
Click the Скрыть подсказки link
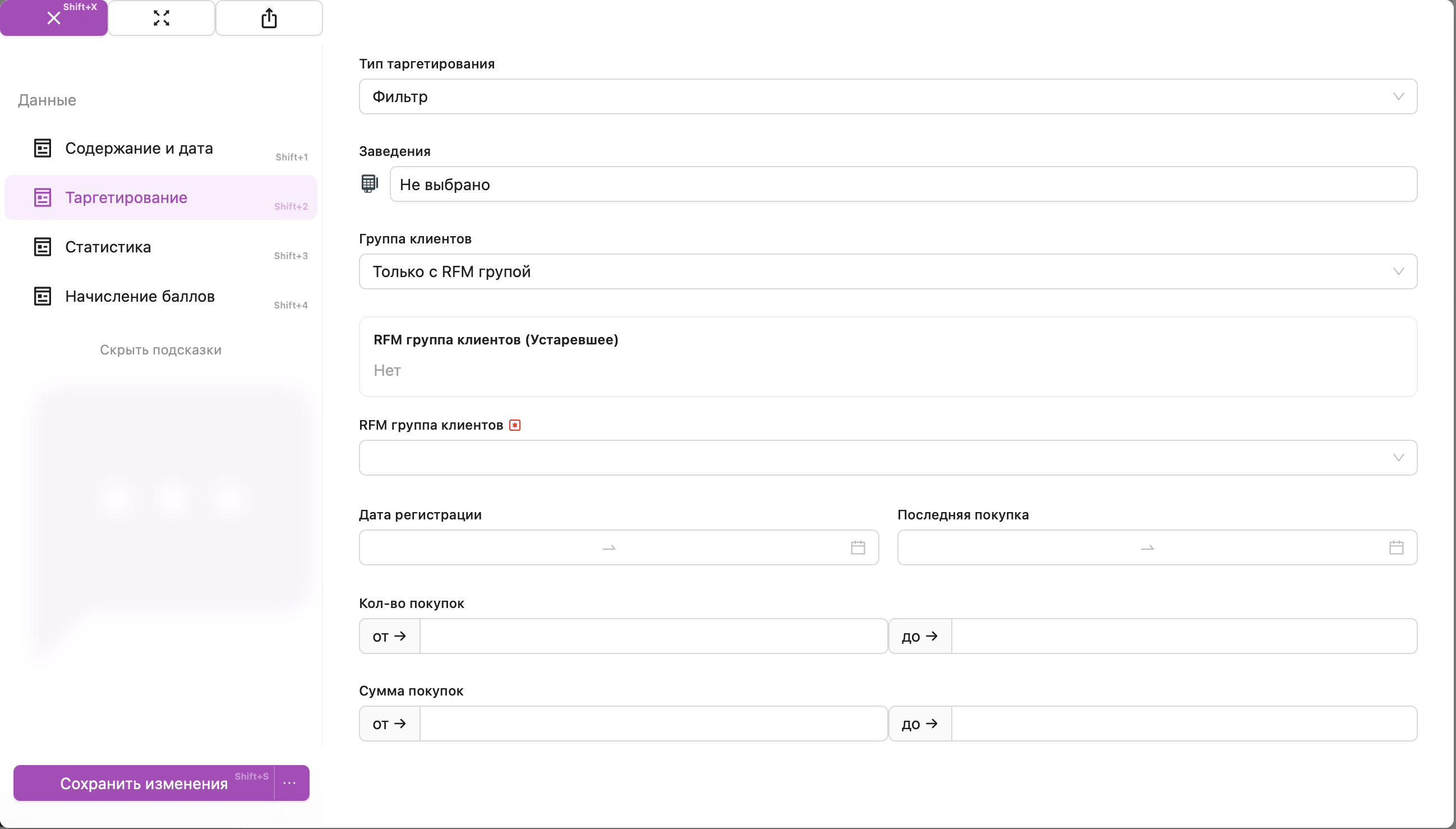coord(160,350)
